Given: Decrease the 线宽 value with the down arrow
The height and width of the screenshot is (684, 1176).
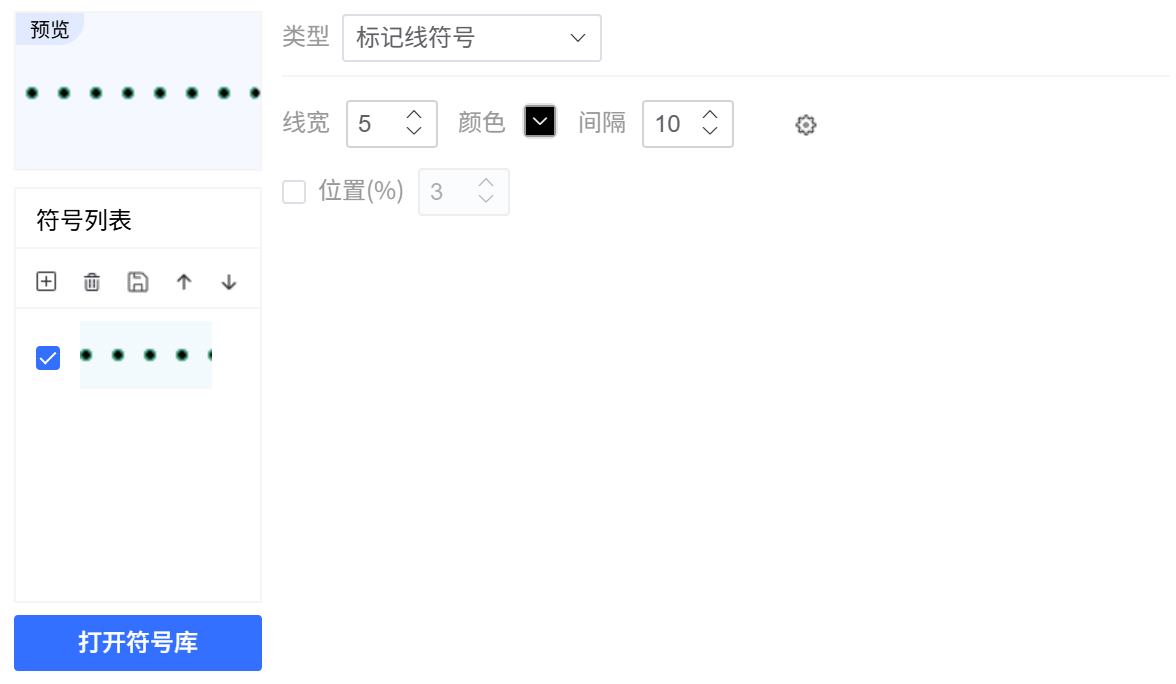Looking at the screenshot, I should 415,132.
